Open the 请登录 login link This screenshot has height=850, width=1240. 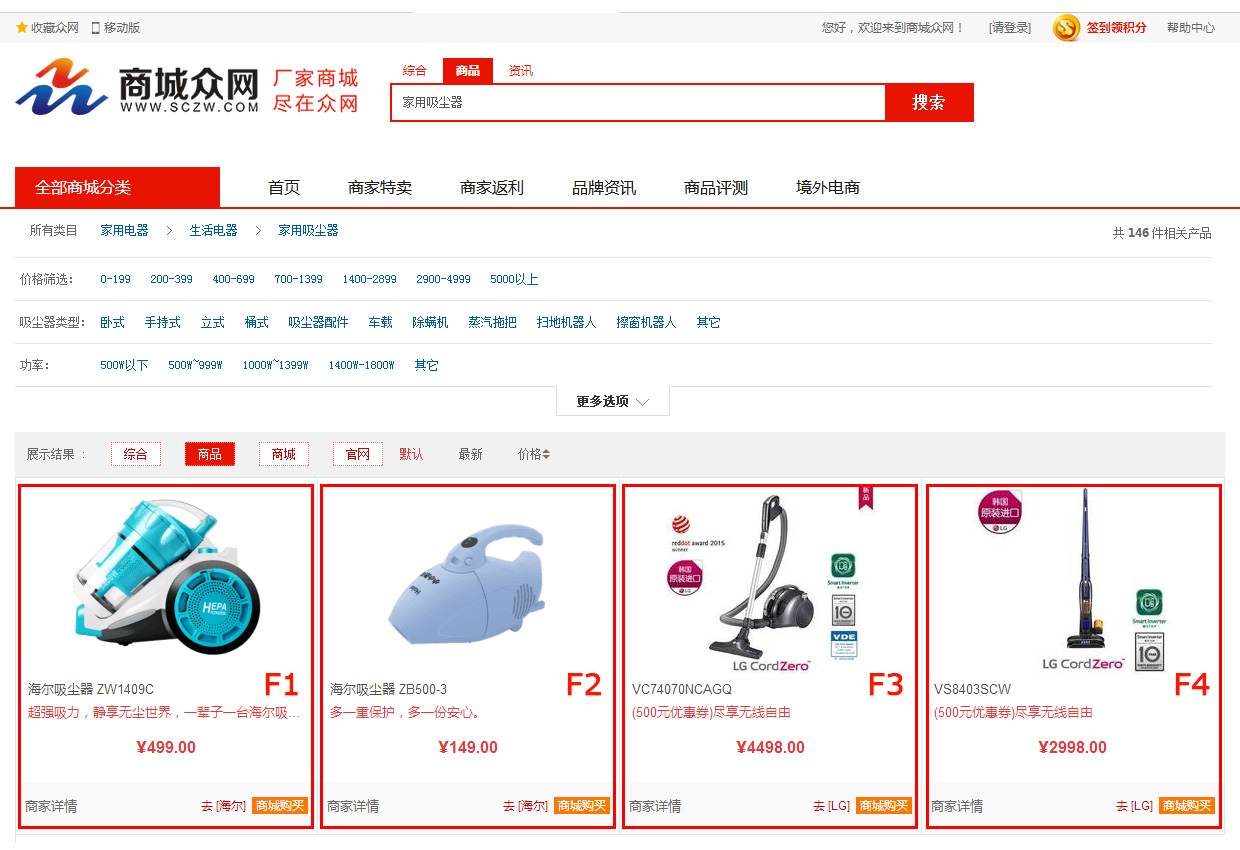click(x=1009, y=28)
